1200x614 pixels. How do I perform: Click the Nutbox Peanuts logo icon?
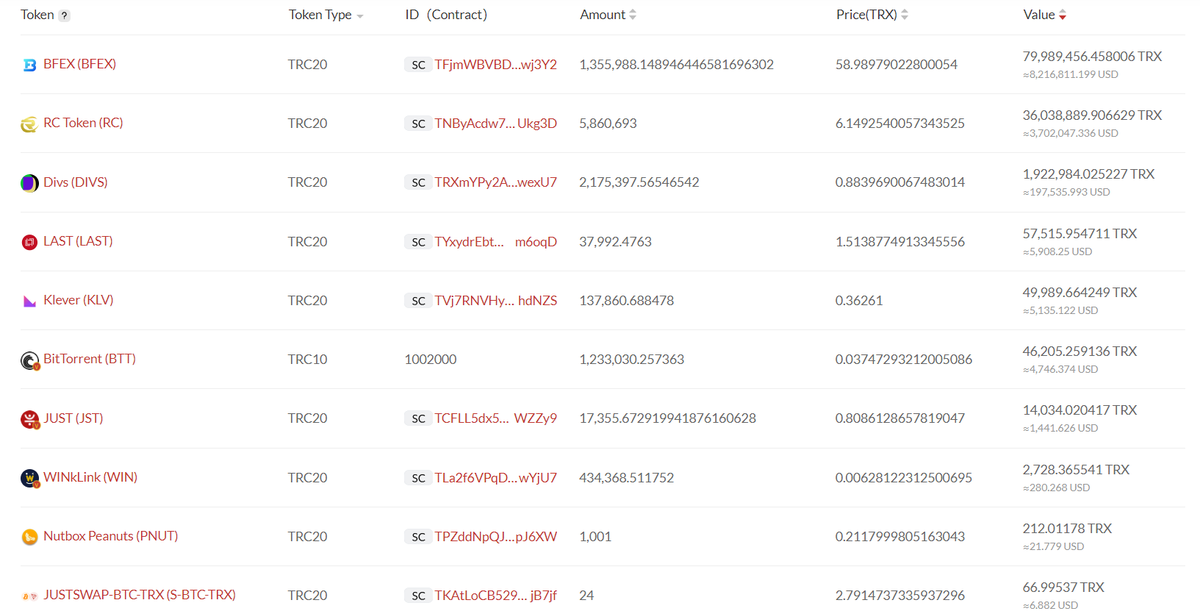pyautogui.click(x=30, y=537)
